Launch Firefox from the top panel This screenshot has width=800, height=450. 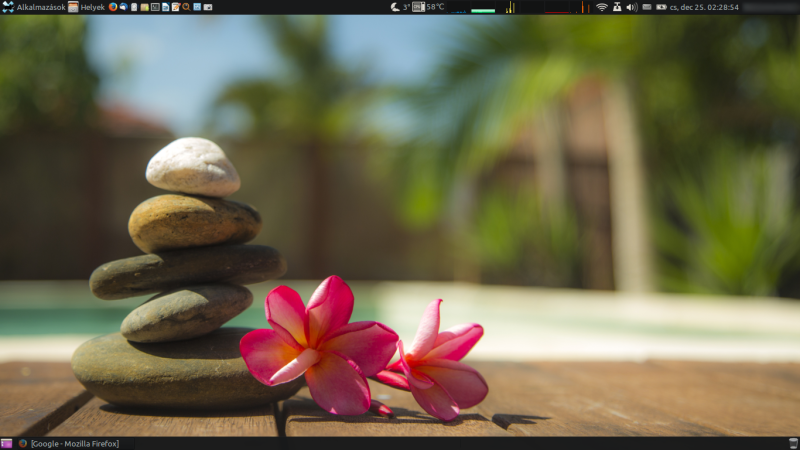click(113, 7)
